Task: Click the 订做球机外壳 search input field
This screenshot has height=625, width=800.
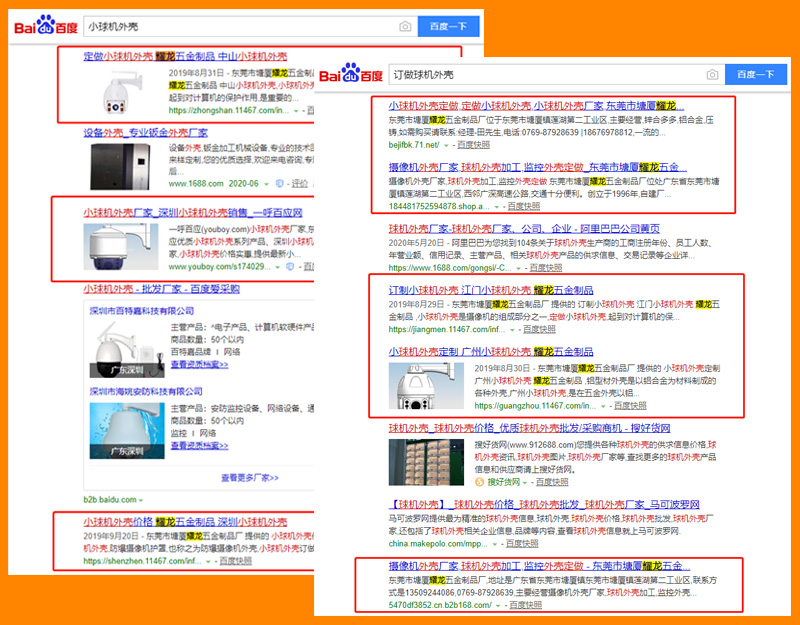Action: (x=556, y=75)
